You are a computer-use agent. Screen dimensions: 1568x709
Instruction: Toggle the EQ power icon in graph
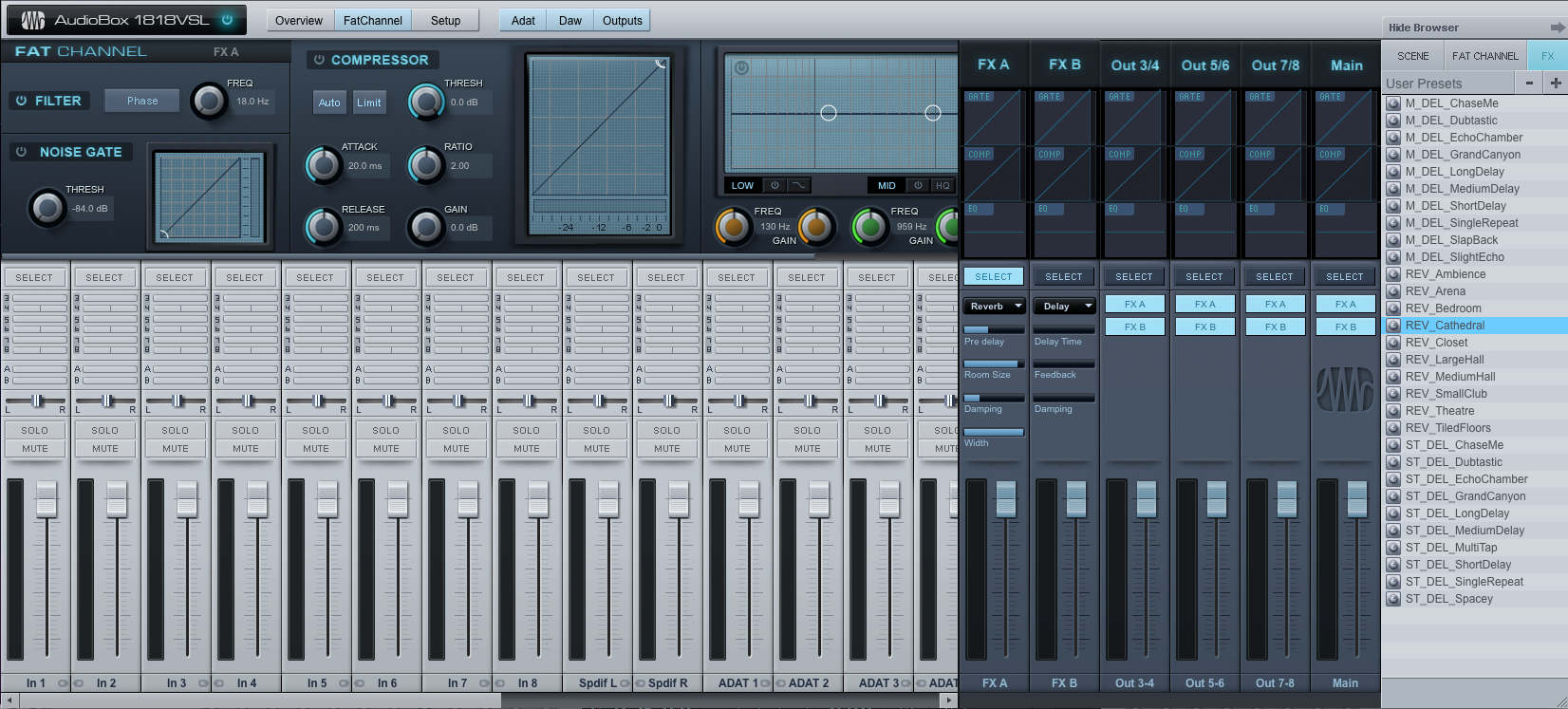742,67
